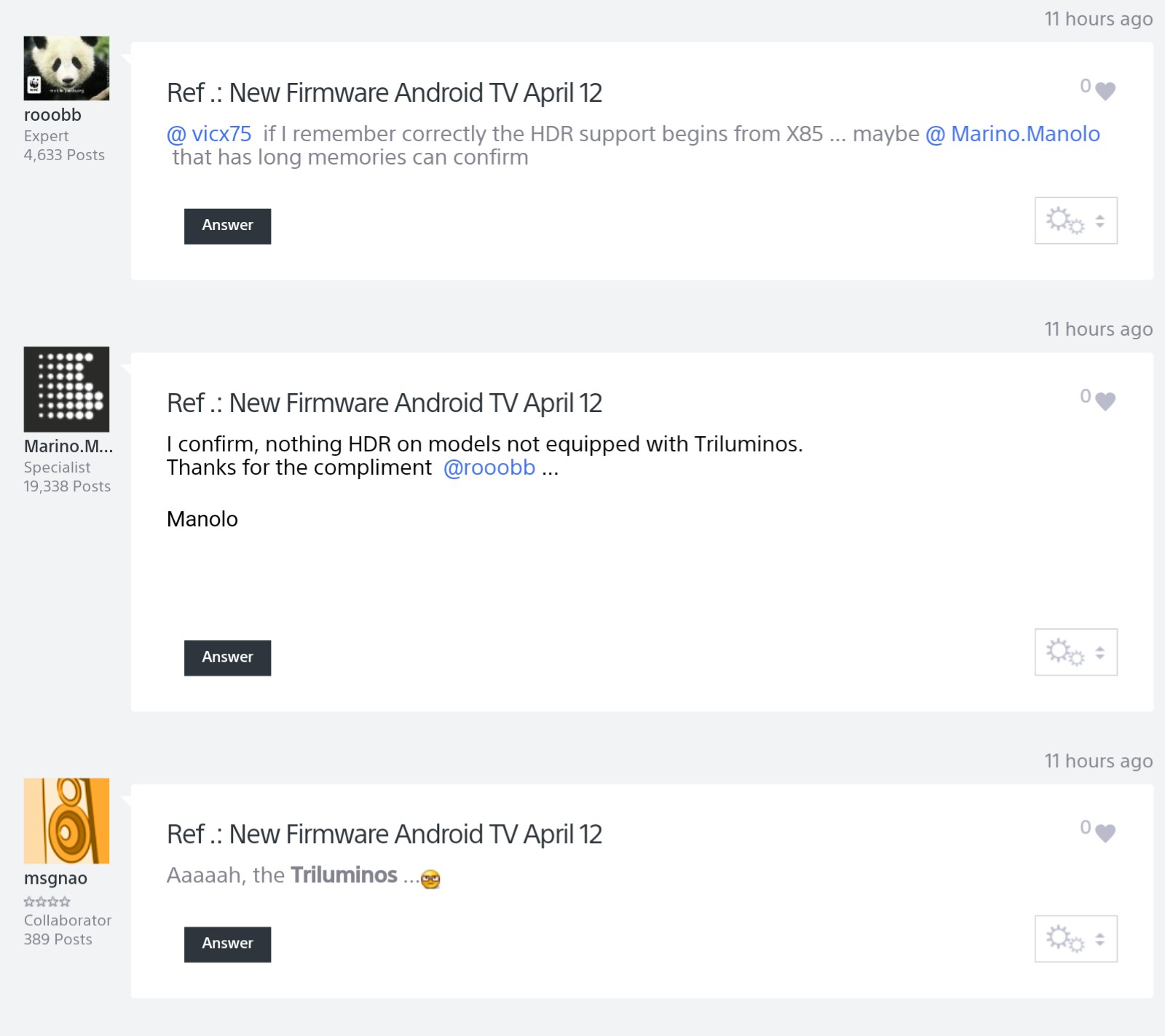This screenshot has height=1036, width=1165.
Task: Follow the @rooobb mention link
Action: 489,467
